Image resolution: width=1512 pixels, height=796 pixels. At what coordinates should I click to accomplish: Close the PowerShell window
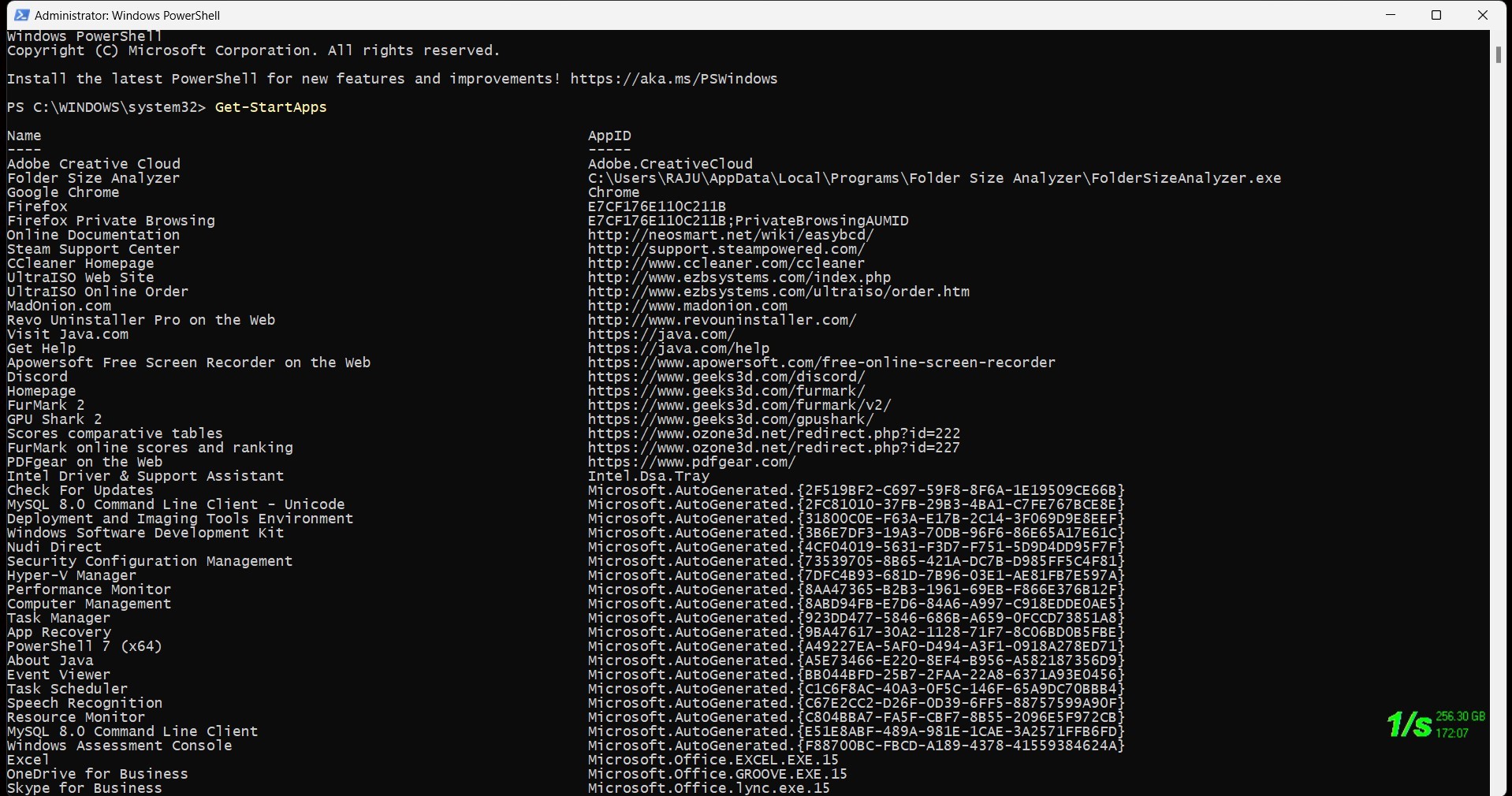1482,15
